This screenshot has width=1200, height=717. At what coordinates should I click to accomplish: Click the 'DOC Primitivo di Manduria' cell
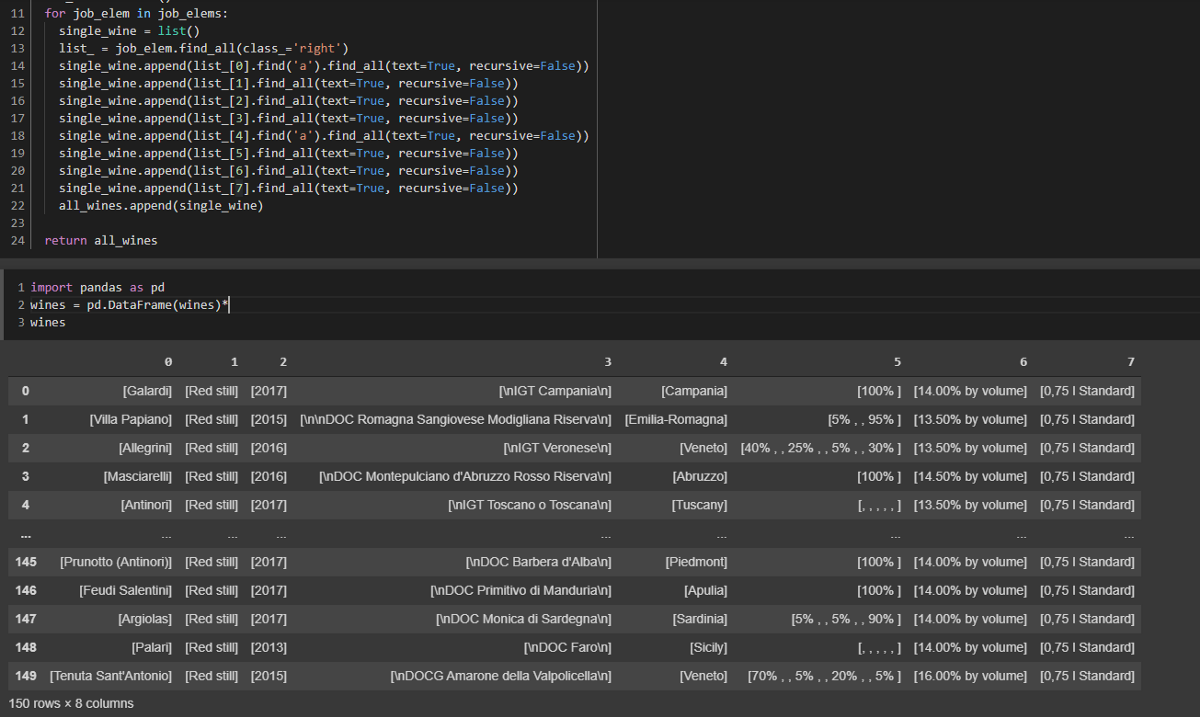tap(520, 590)
